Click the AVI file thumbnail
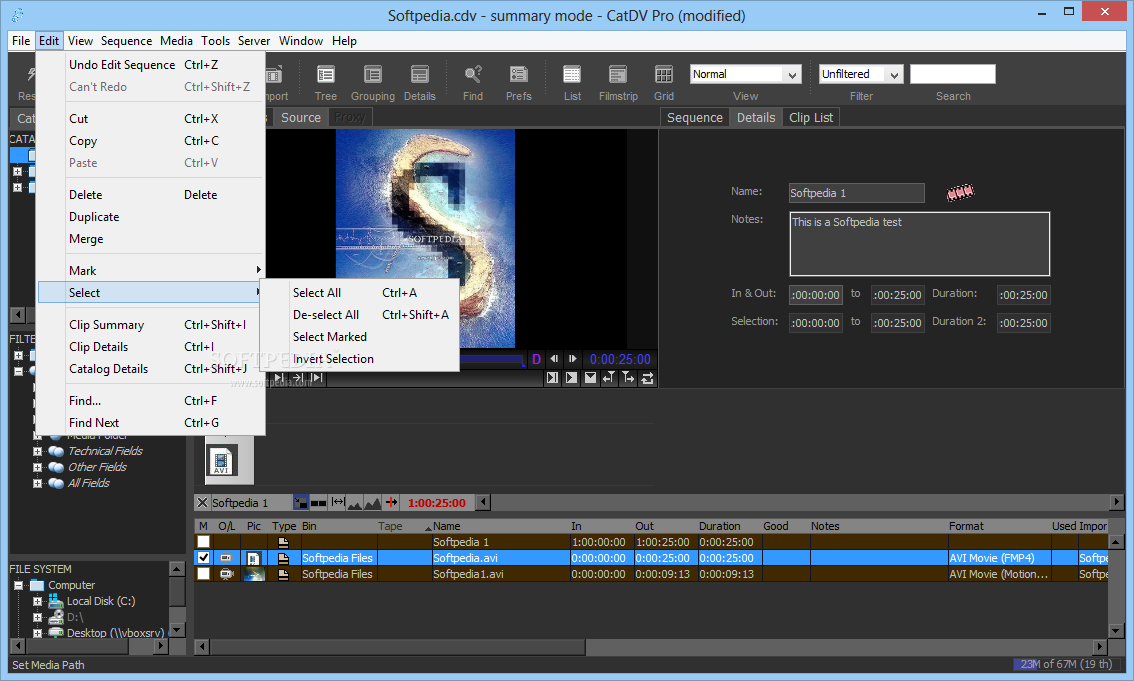Screen dimensions: 1134x681 (221, 461)
